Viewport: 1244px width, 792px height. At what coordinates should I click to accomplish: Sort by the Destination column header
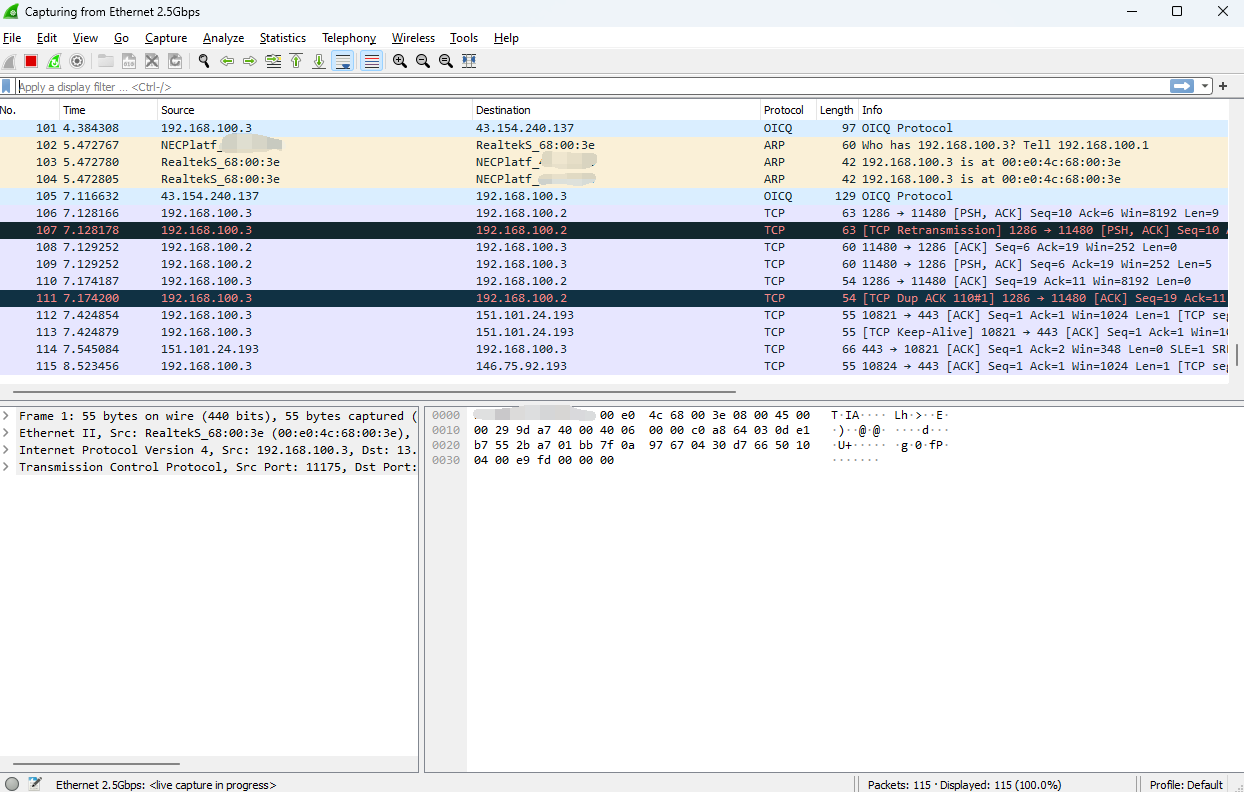pyautogui.click(x=616, y=110)
